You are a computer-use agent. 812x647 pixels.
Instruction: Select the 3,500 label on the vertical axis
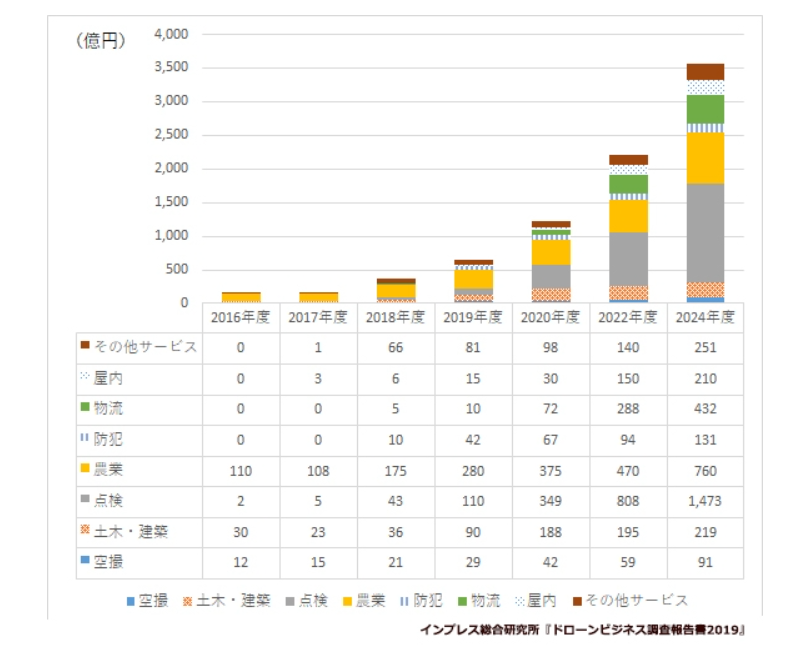(171, 68)
